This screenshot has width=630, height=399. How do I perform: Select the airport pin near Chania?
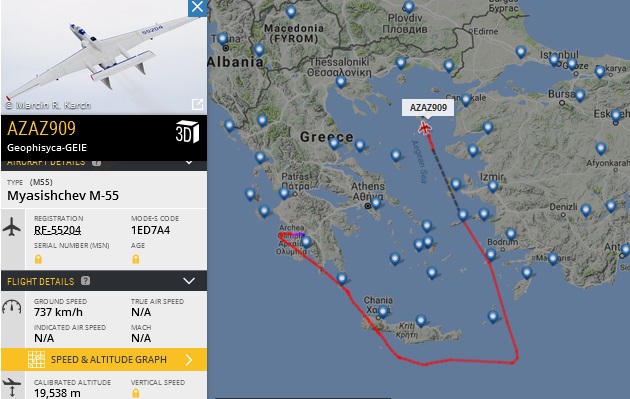click(383, 311)
